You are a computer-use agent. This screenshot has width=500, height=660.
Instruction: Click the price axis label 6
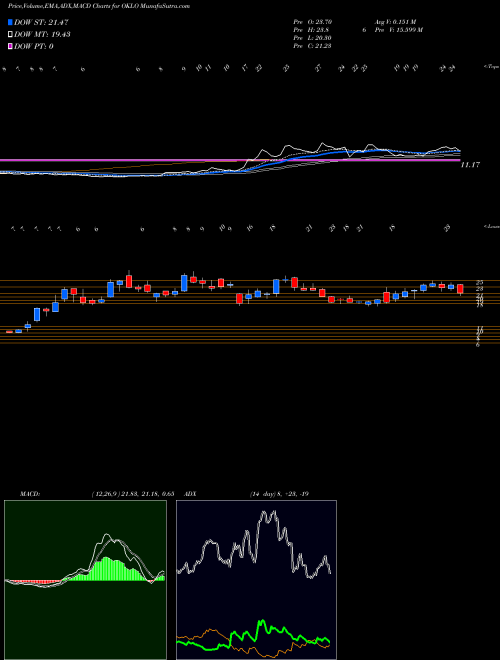478,345
